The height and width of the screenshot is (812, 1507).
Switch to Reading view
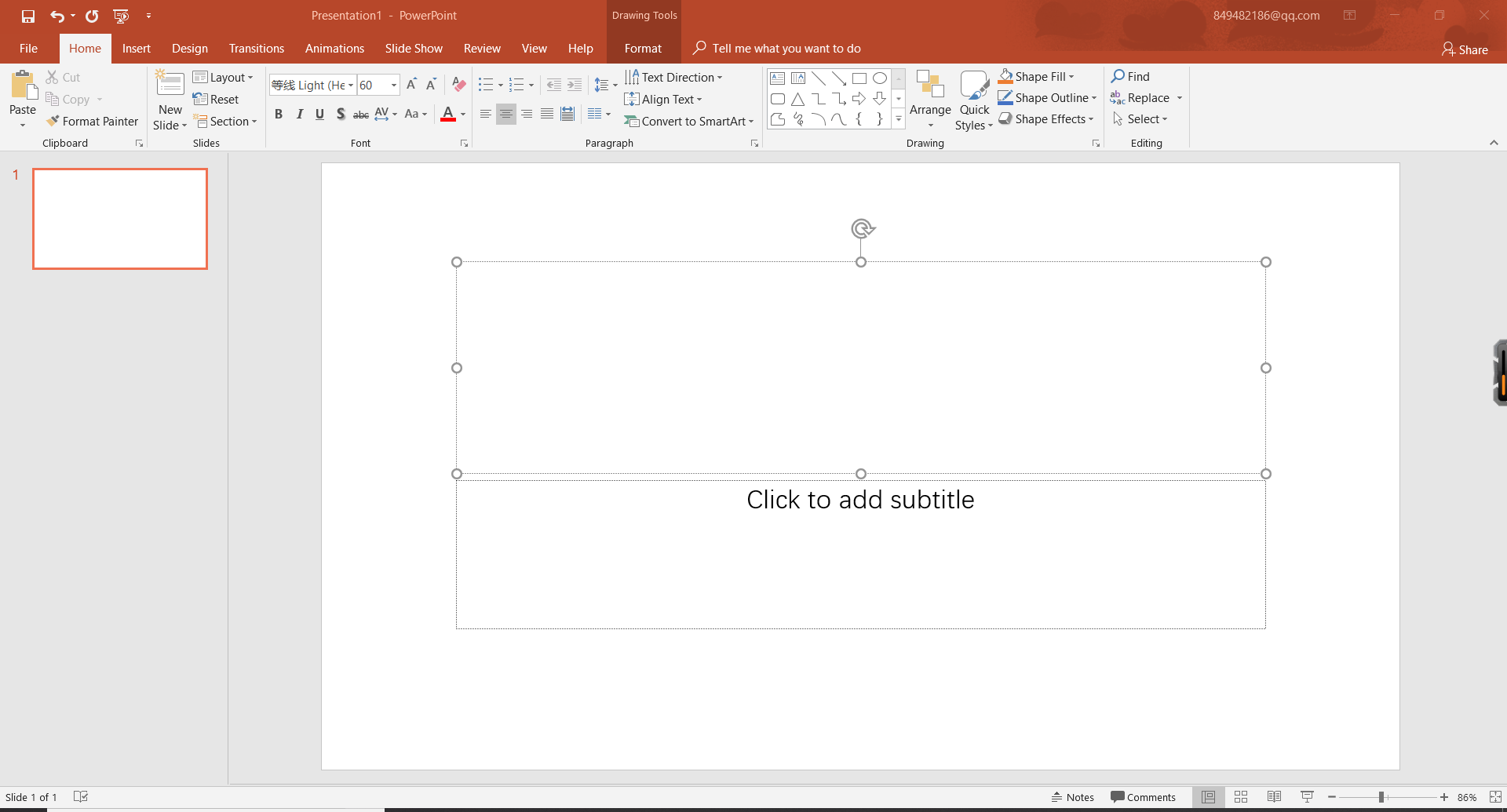(x=1274, y=797)
